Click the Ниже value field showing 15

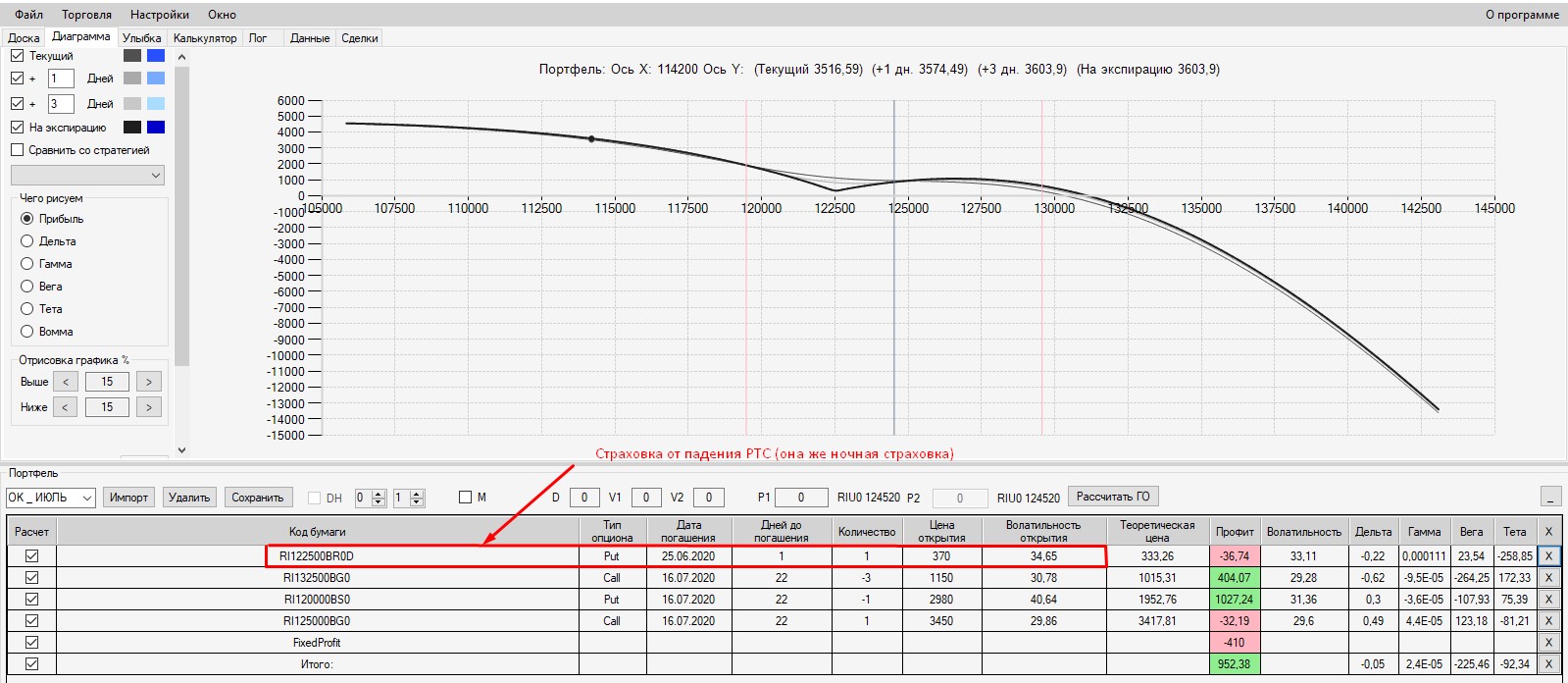pyautogui.click(x=107, y=407)
